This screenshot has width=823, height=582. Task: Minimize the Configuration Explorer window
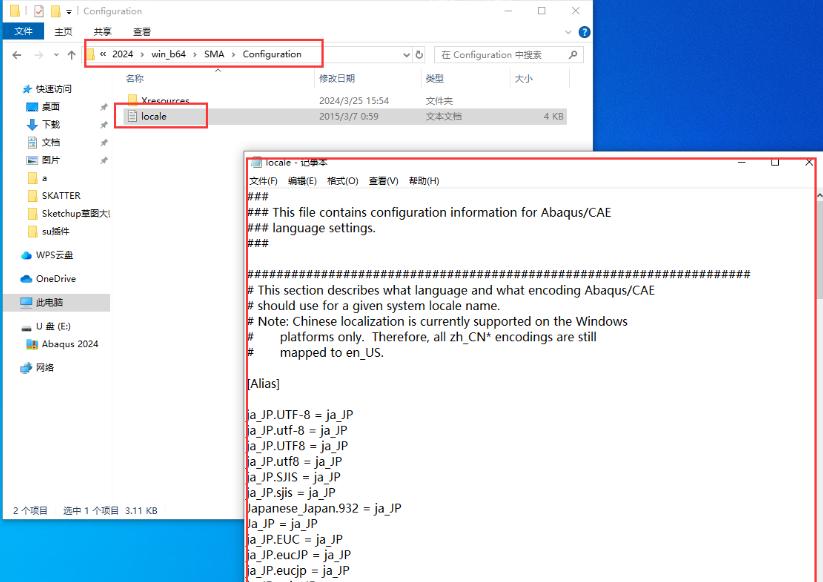pyautogui.click(x=508, y=10)
